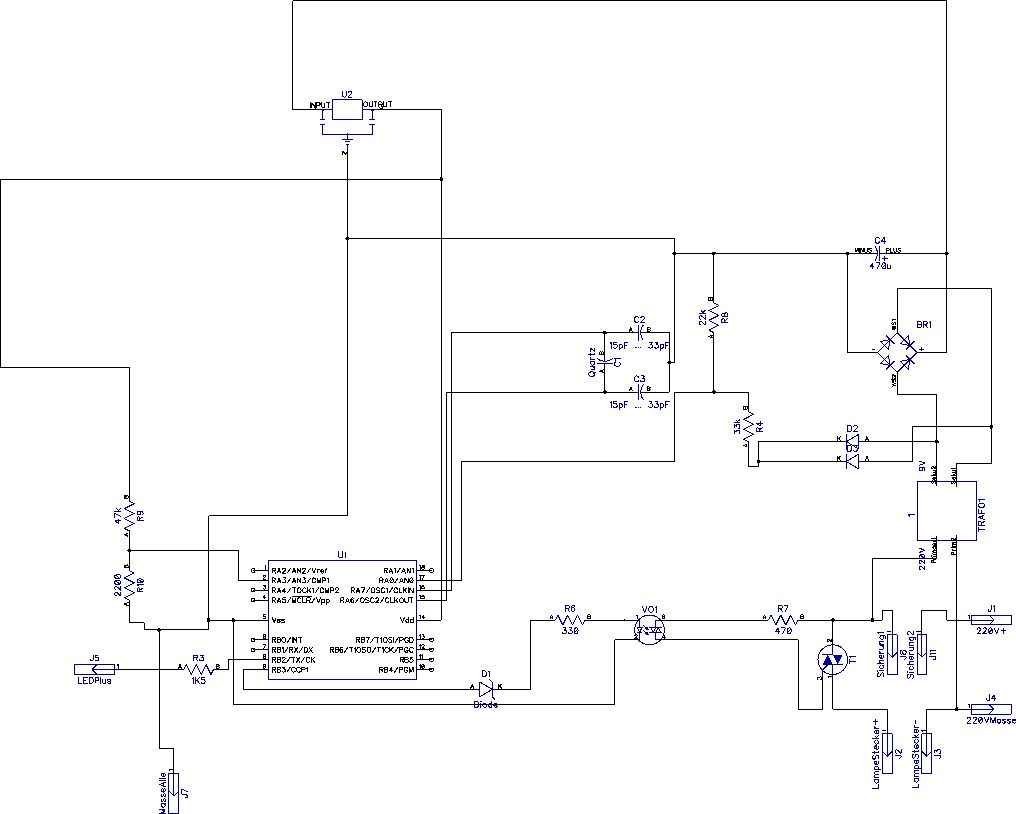Click the '2200' resistor value text
This screenshot has height=814, width=1016.
click(117, 585)
